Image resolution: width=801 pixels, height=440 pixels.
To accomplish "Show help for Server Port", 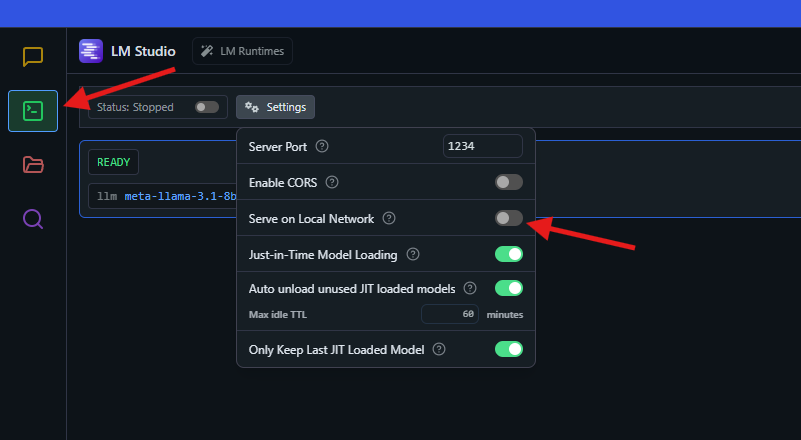I will [322, 146].
